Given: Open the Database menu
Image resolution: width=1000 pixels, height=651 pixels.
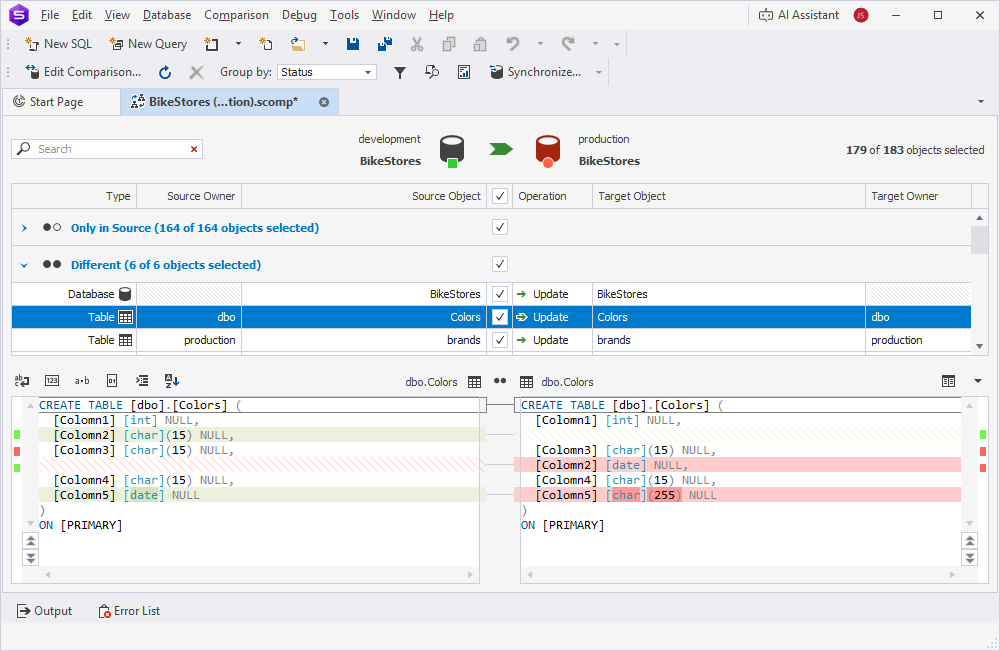Looking at the screenshot, I should [166, 14].
